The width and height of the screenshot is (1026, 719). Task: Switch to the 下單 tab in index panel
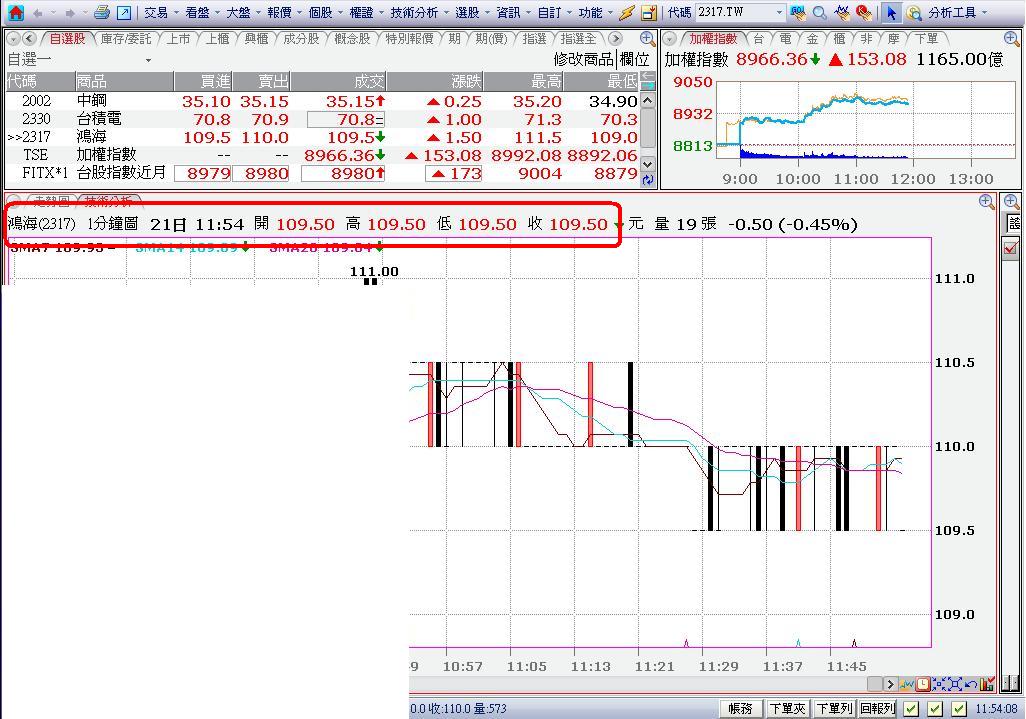coord(926,39)
